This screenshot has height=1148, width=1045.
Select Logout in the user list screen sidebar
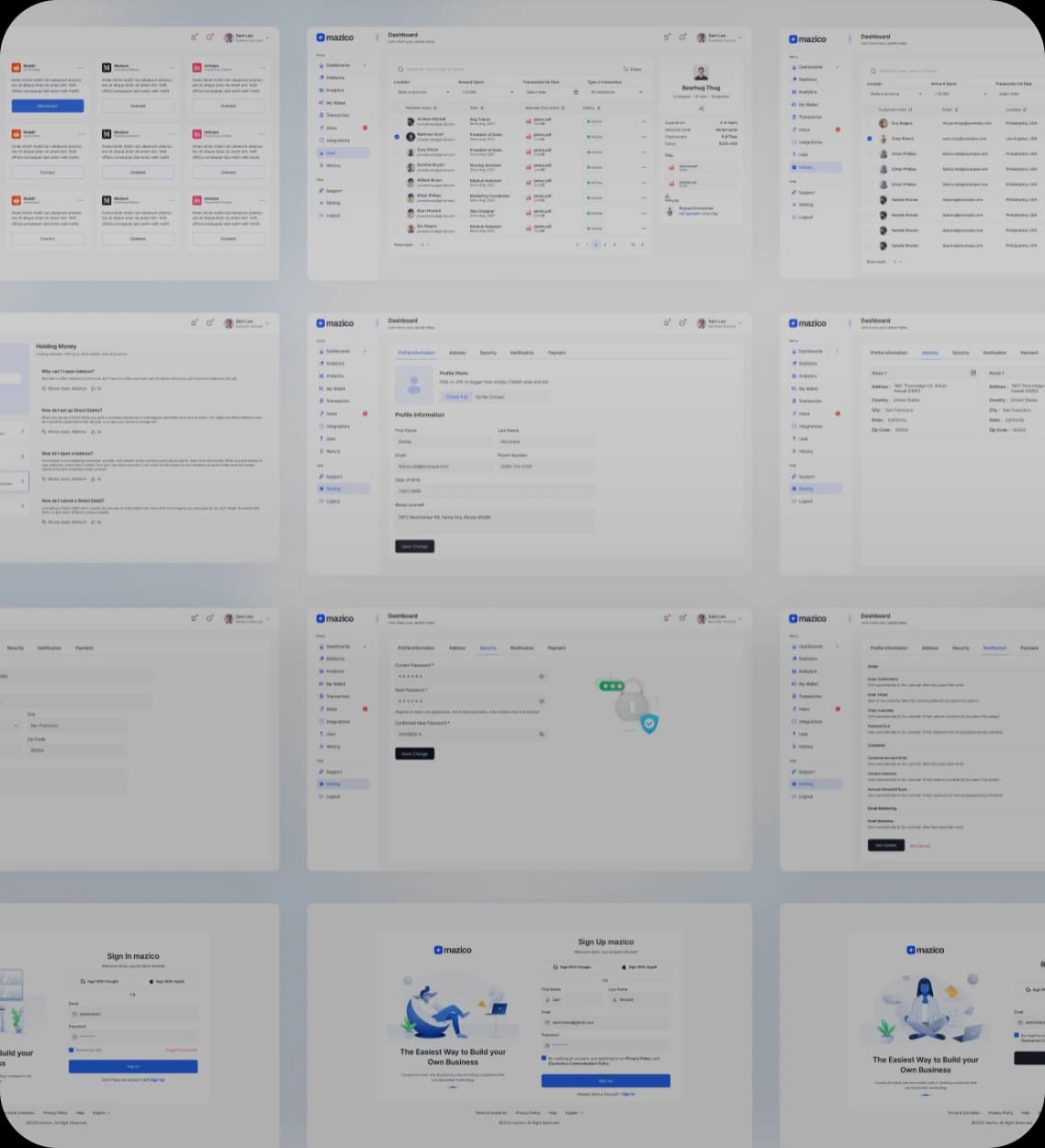330,216
